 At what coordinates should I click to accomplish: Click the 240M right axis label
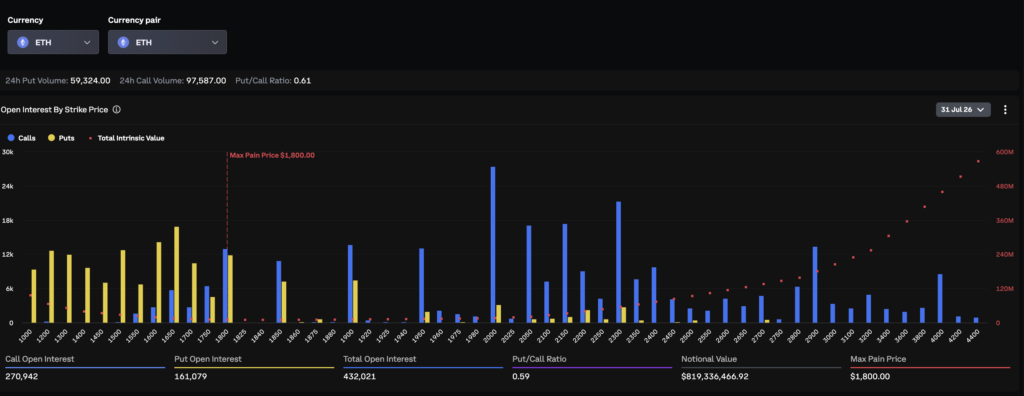[1004, 254]
